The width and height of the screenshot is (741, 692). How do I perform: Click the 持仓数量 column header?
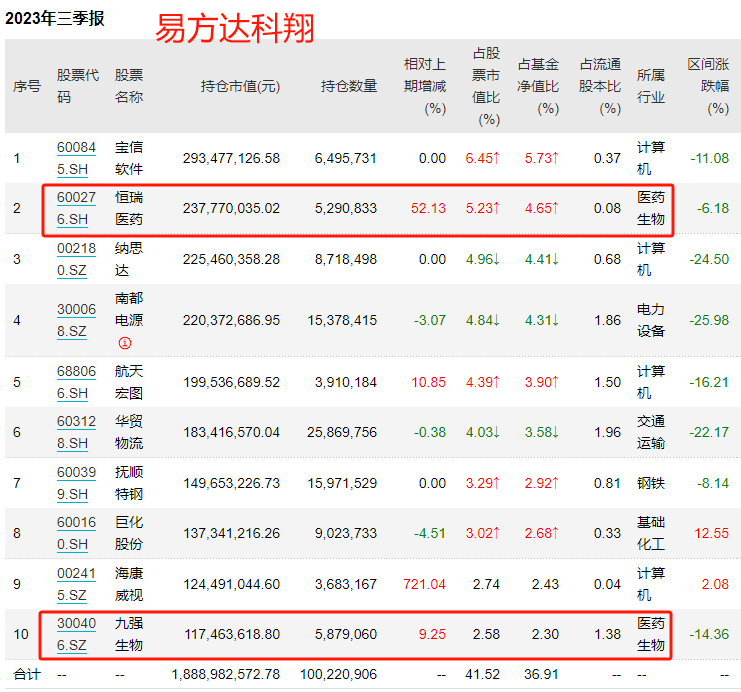[x=349, y=86]
